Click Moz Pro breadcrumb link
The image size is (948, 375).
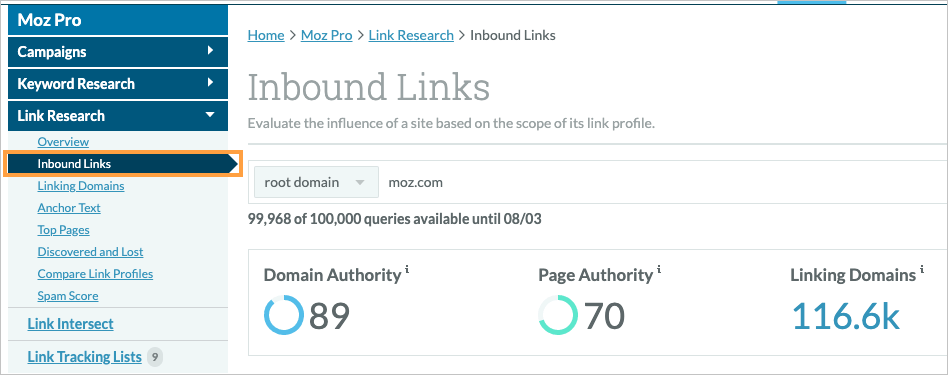[326, 35]
